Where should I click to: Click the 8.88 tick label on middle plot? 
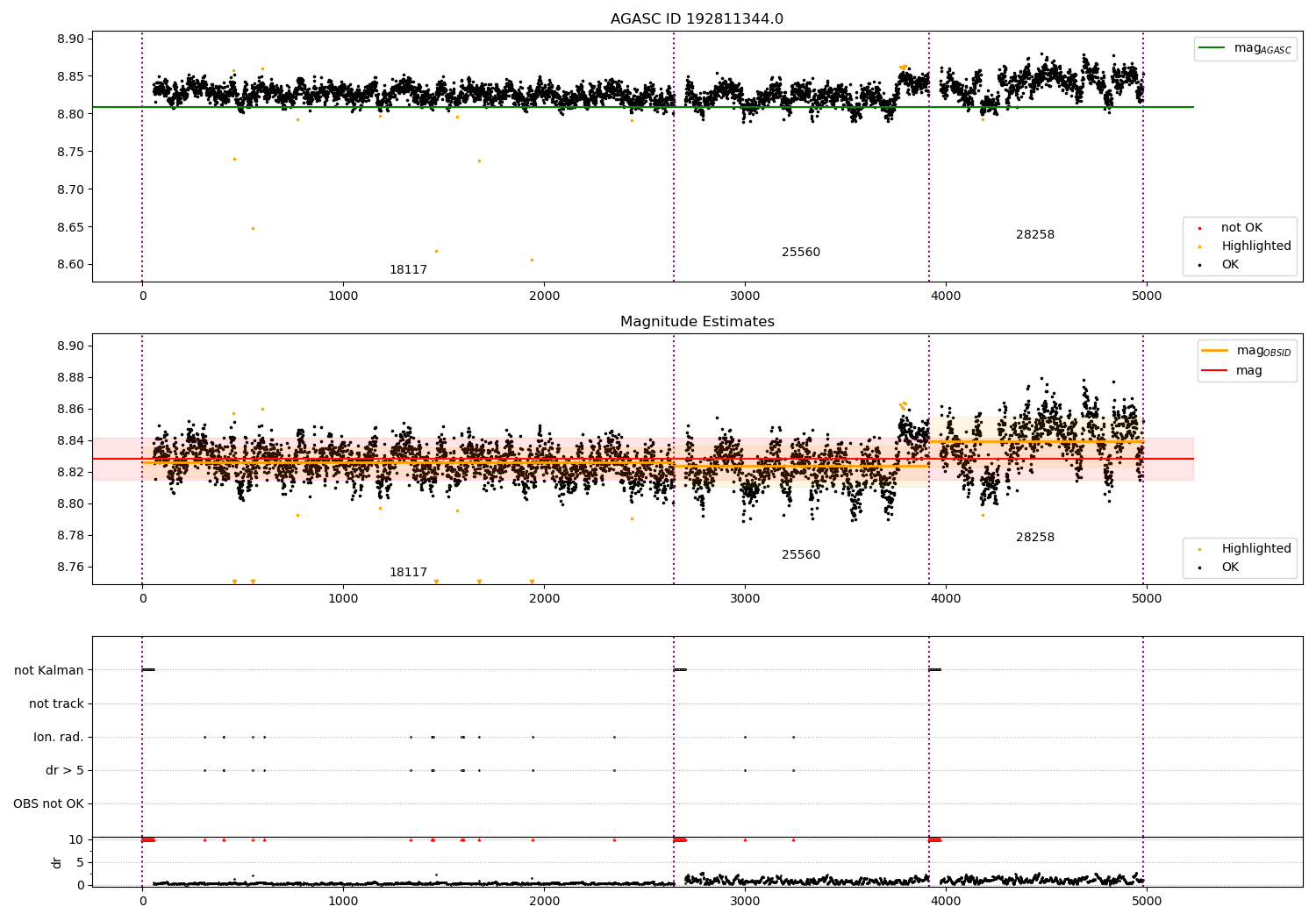pyautogui.click(x=70, y=378)
